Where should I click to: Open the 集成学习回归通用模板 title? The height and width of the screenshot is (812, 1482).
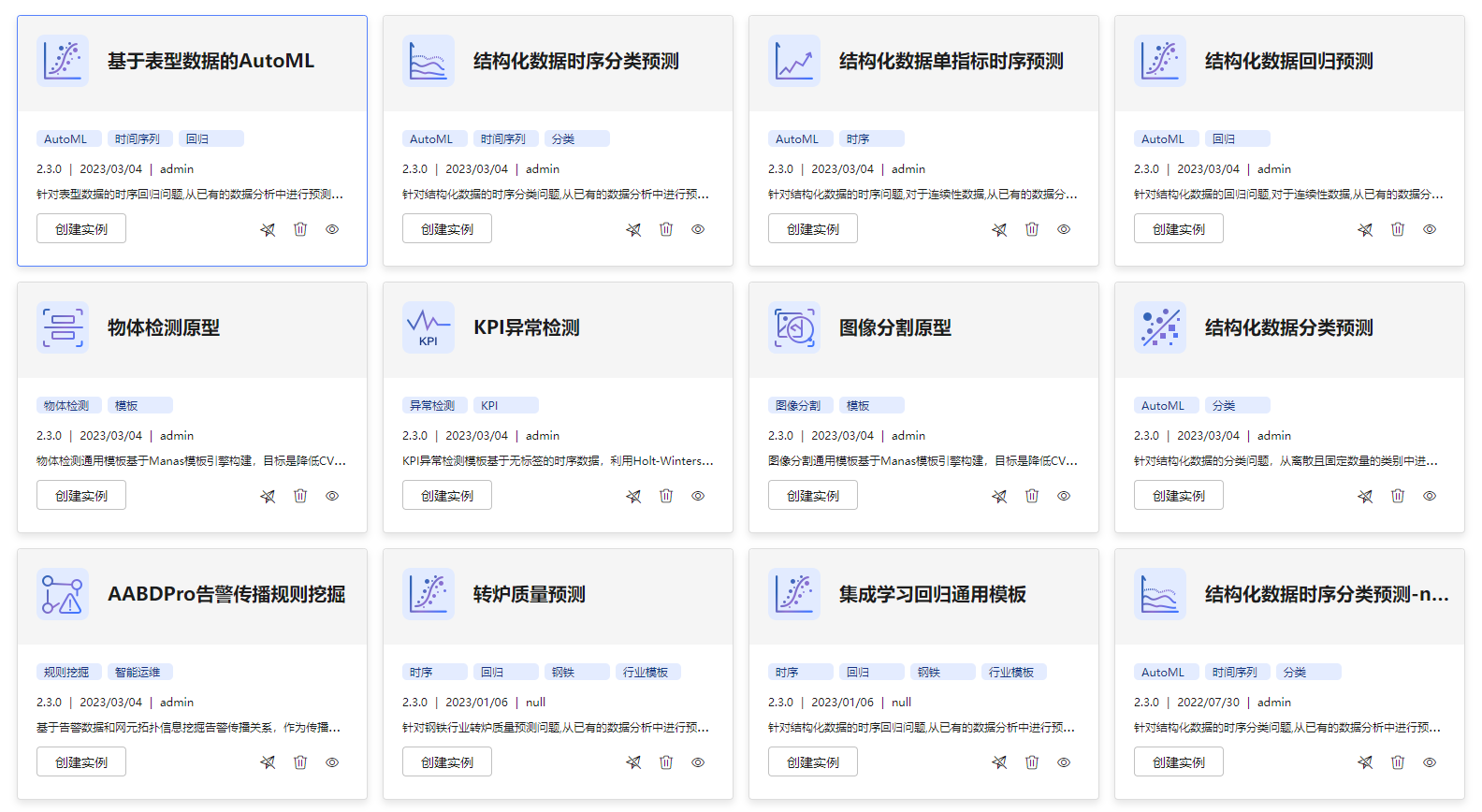[932, 594]
